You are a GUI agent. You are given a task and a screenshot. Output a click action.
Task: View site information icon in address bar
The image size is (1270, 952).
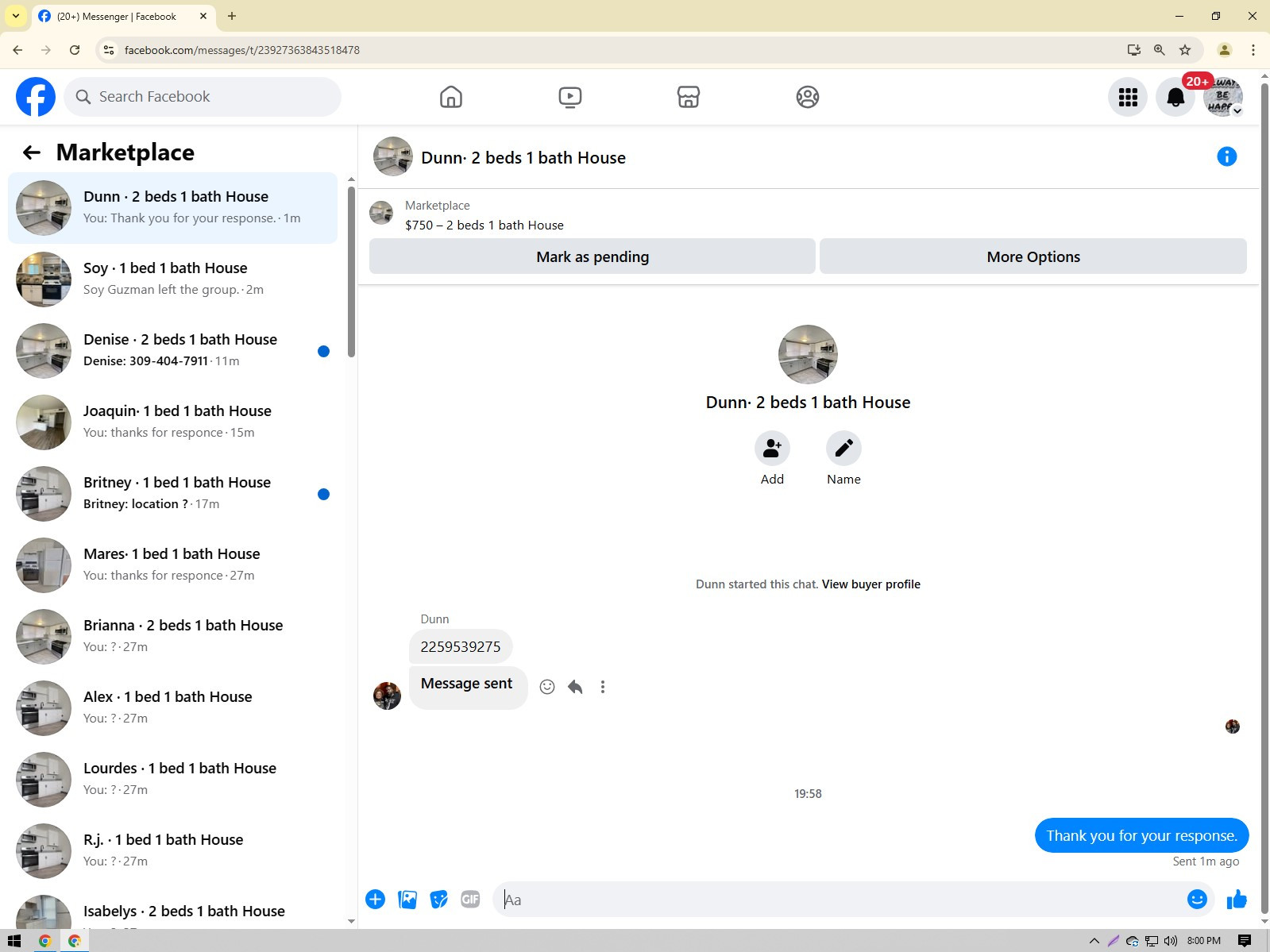coord(109,50)
